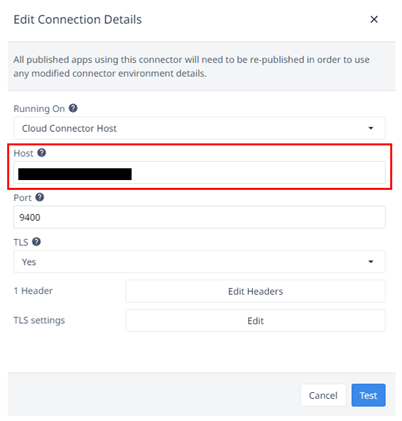The width and height of the screenshot is (402, 421).
Task: Test the connection with the blue button
Action: tap(368, 395)
